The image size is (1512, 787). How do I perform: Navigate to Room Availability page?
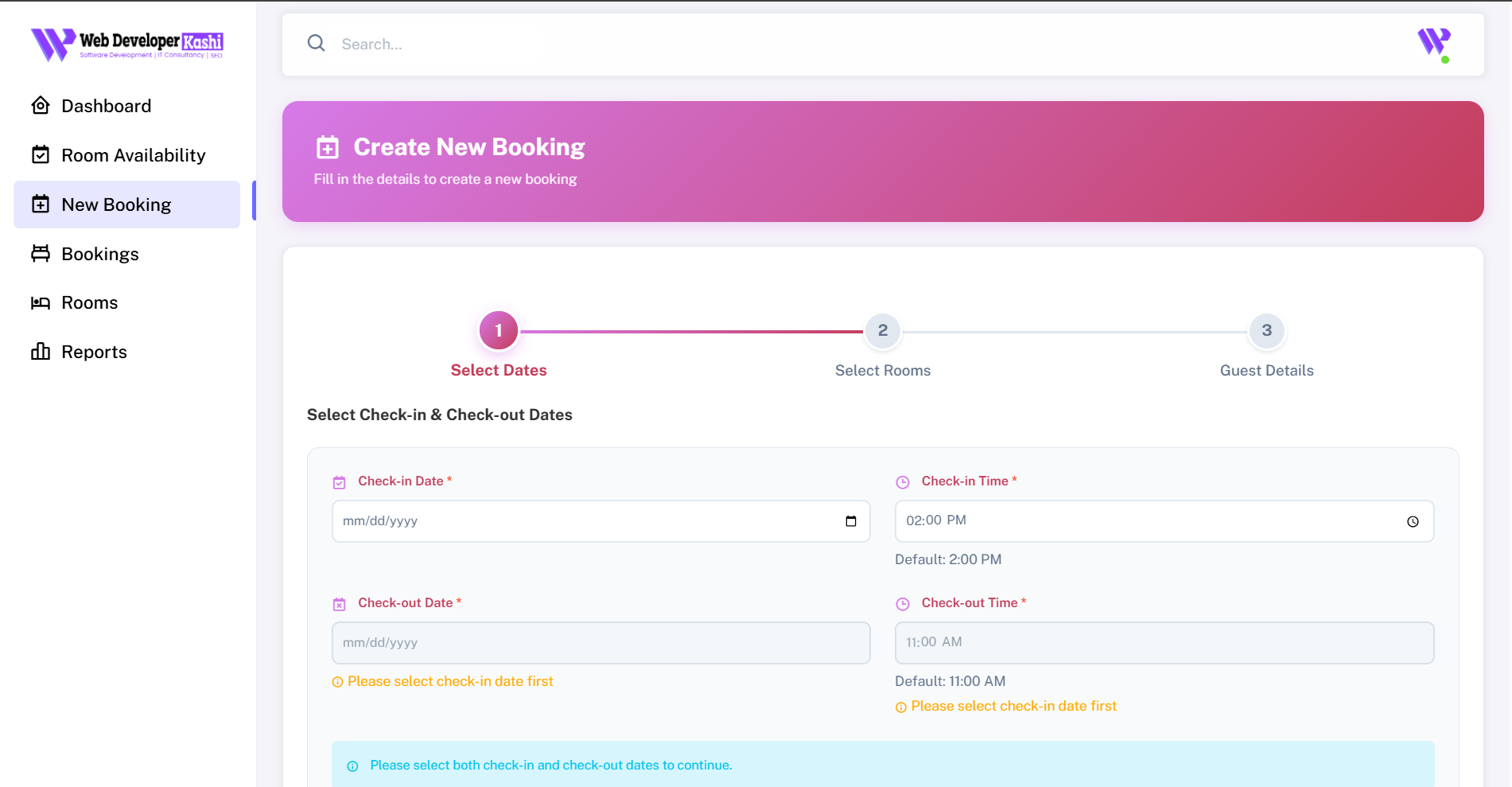(133, 155)
